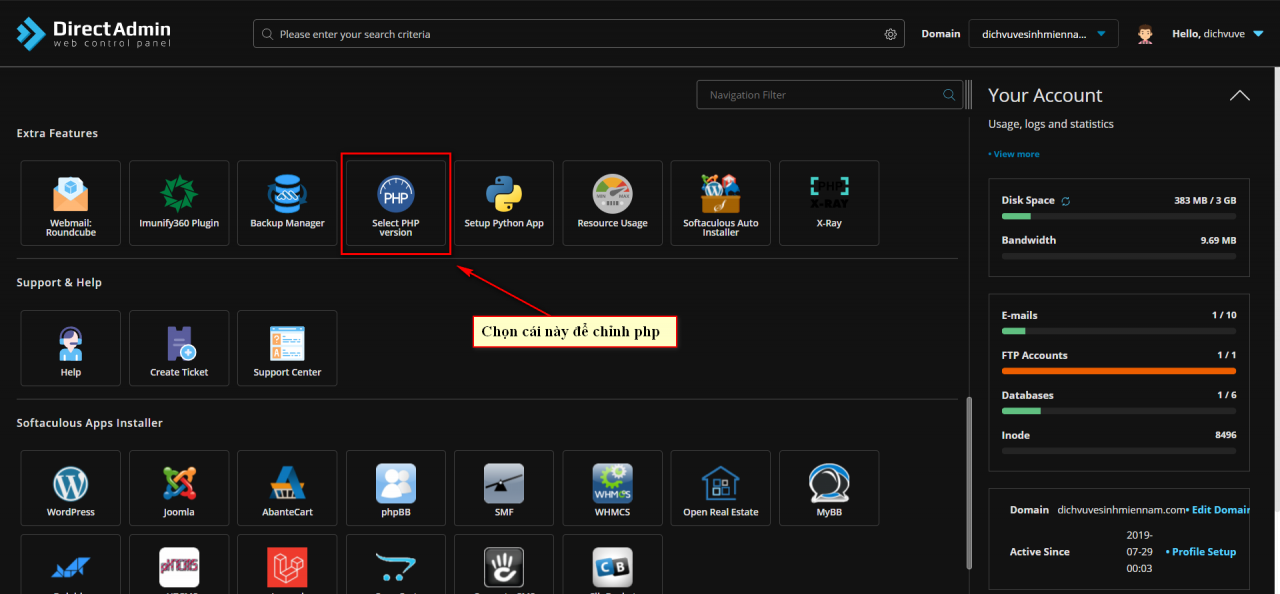The width and height of the screenshot is (1280, 594).
Task: Click the Concrete CMS hand icon
Action: point(504,567)
